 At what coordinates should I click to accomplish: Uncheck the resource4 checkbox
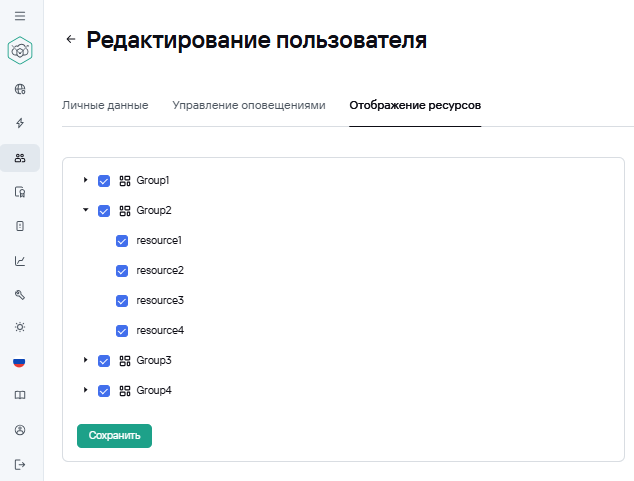point(122,331)
